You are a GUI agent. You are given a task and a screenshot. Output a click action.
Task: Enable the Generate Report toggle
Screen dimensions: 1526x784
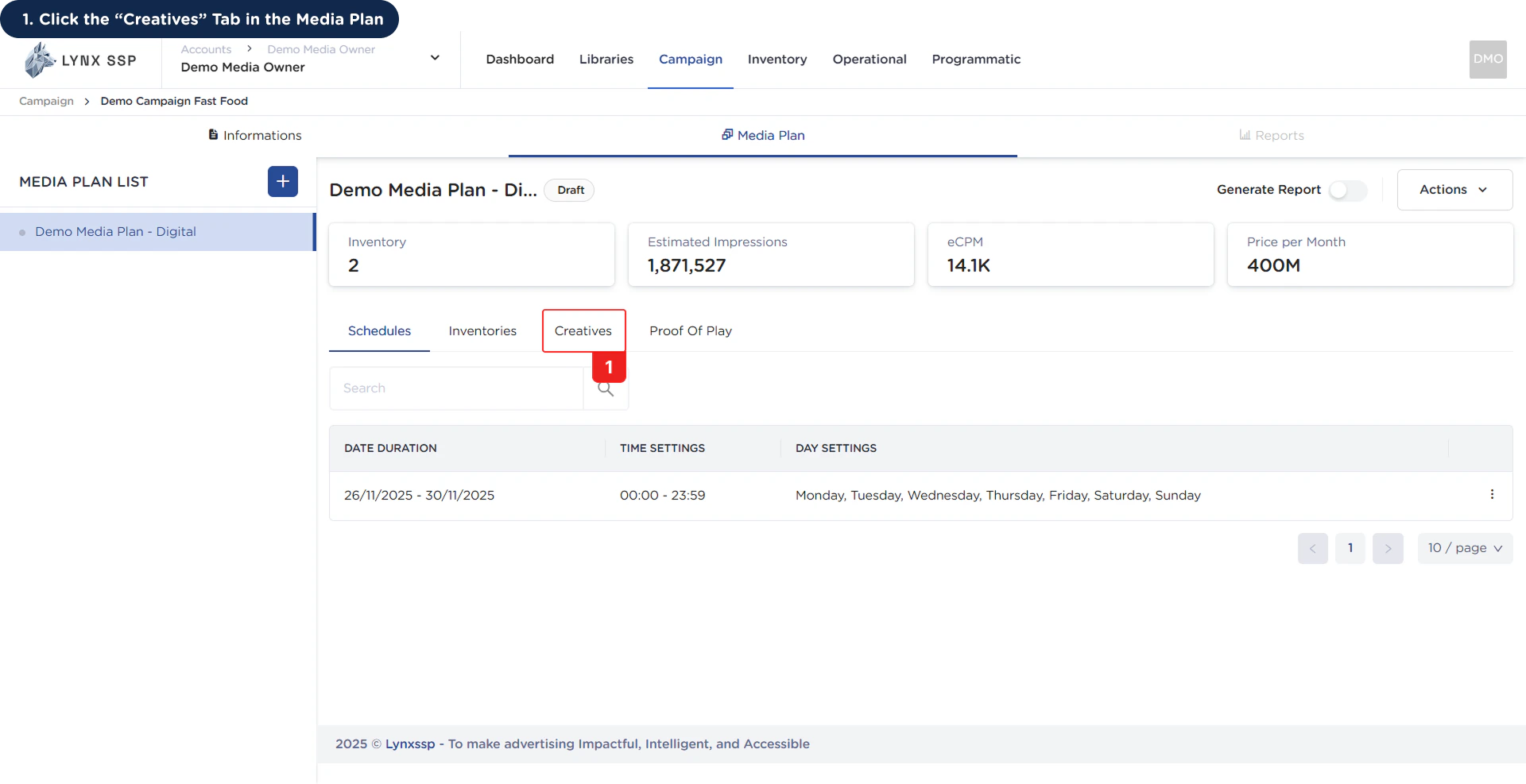[1348, 190]
